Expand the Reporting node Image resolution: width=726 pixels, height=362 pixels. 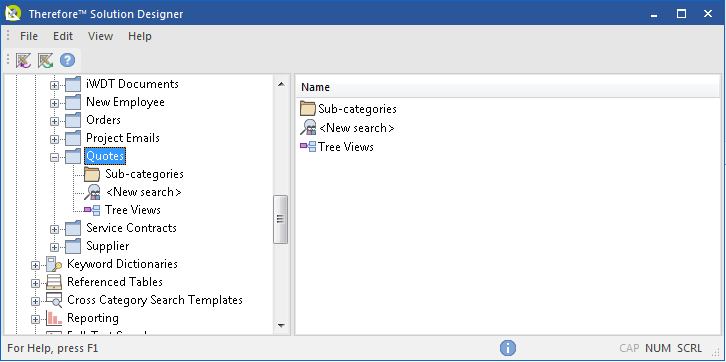click(x=36, y=320)
